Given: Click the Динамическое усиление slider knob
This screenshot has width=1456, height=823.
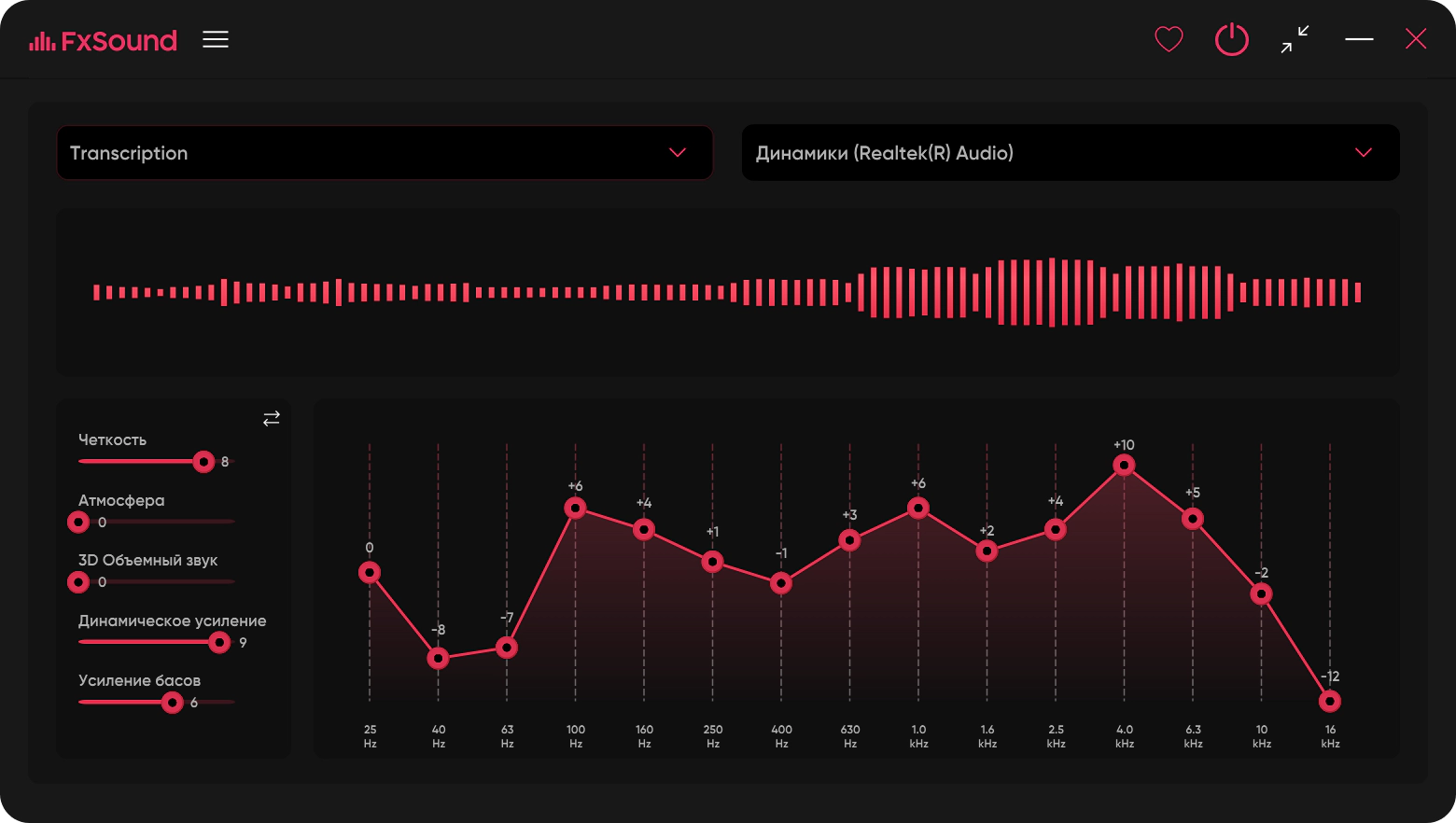Looking at the screenshot, I should click(219, 642).
